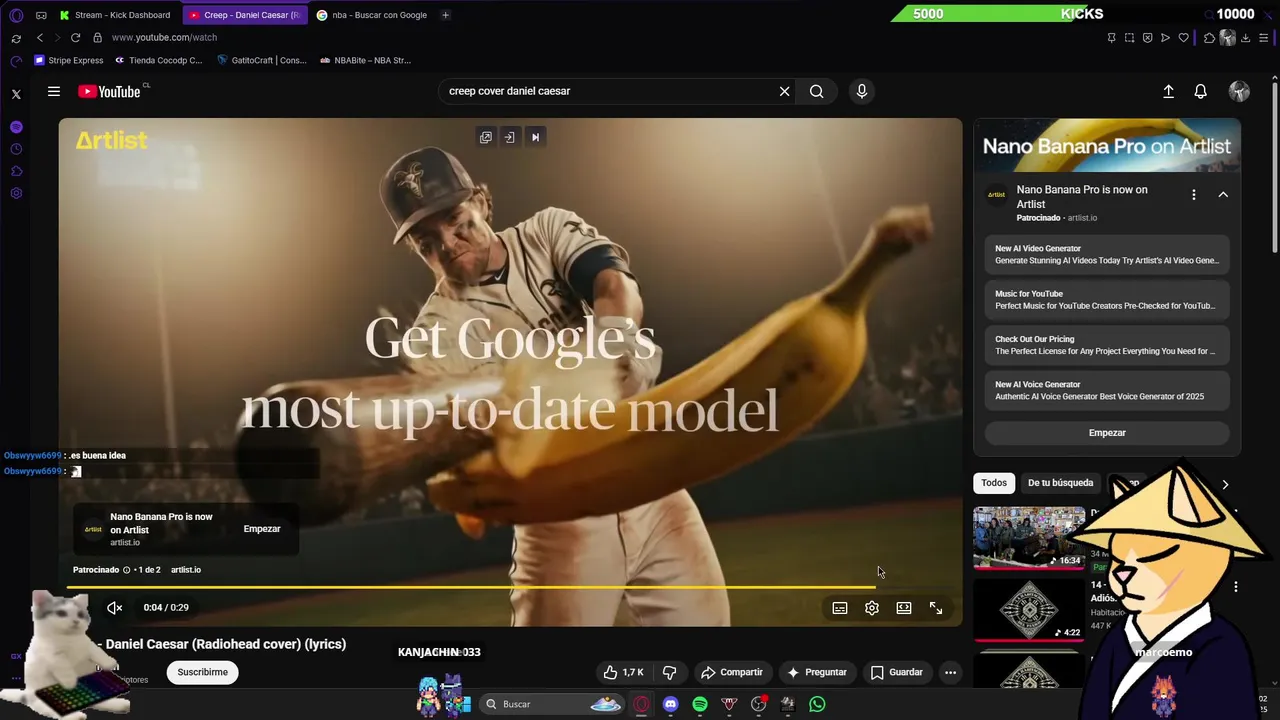
Task: Like the video with 1,7 K thumbs up
Action: (x=623, y=672)
